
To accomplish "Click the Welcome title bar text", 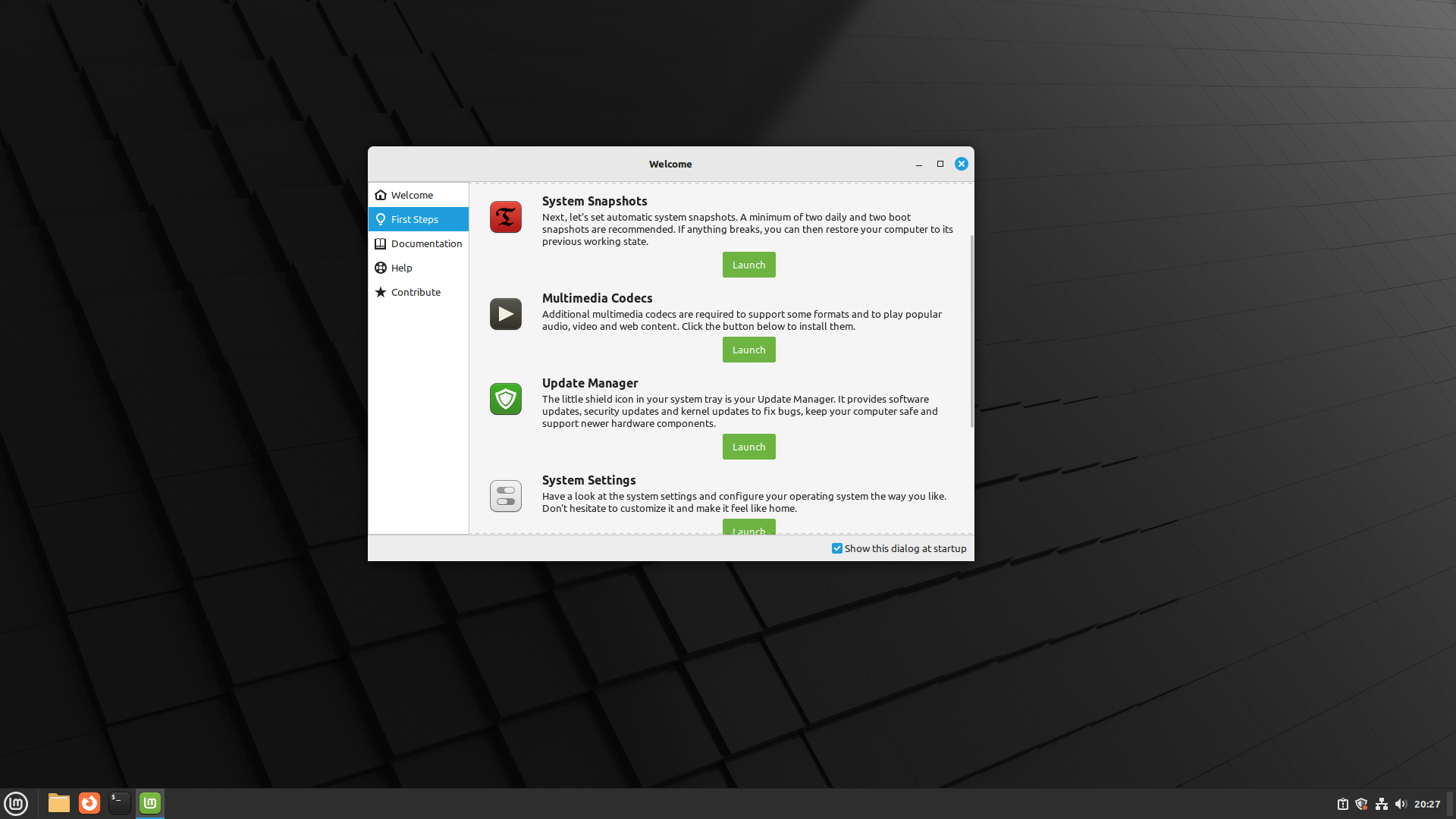I will tap(670, 164).
